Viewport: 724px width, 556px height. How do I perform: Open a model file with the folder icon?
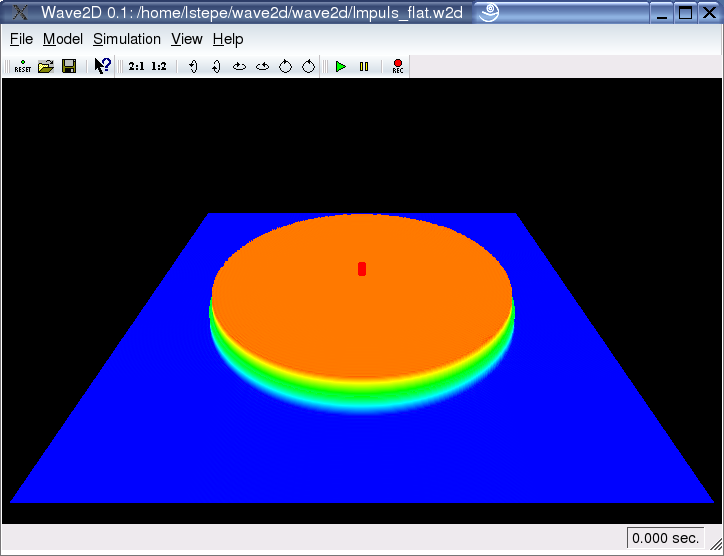coord(46,66)
